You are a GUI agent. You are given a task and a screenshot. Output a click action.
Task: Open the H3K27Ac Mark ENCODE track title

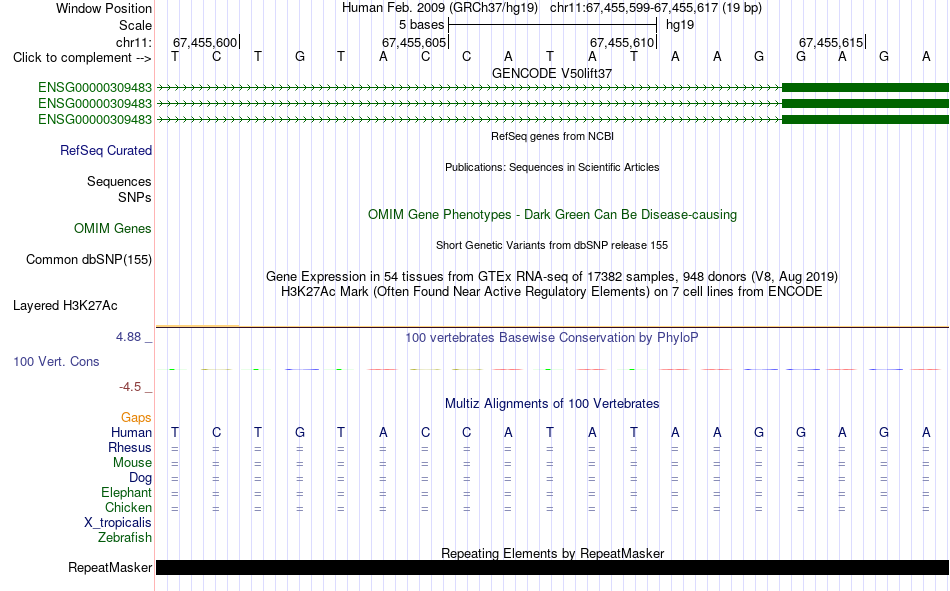click(552, 292)
